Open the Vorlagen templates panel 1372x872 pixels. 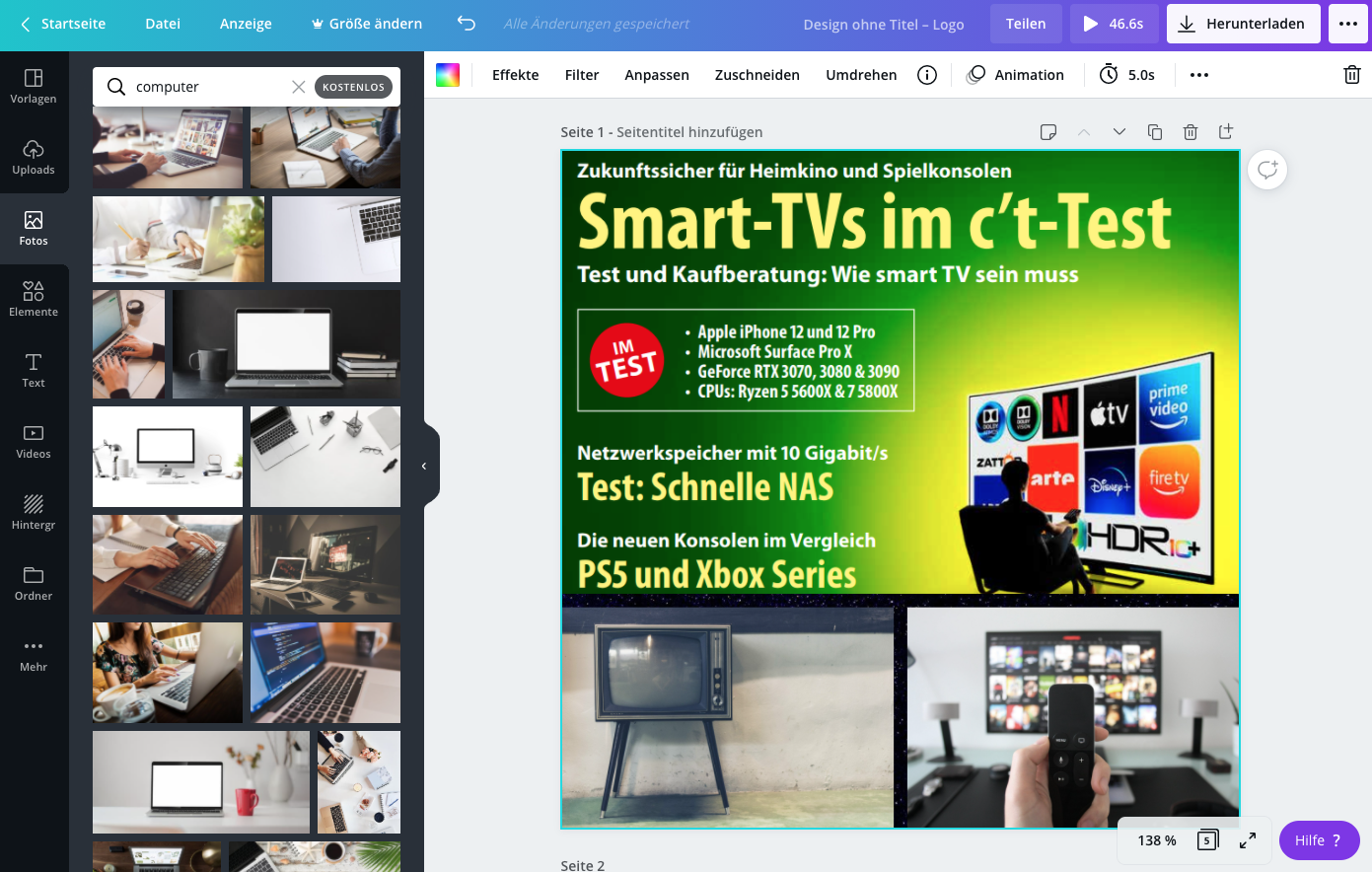pyautogui.click(x=34, y=87)
